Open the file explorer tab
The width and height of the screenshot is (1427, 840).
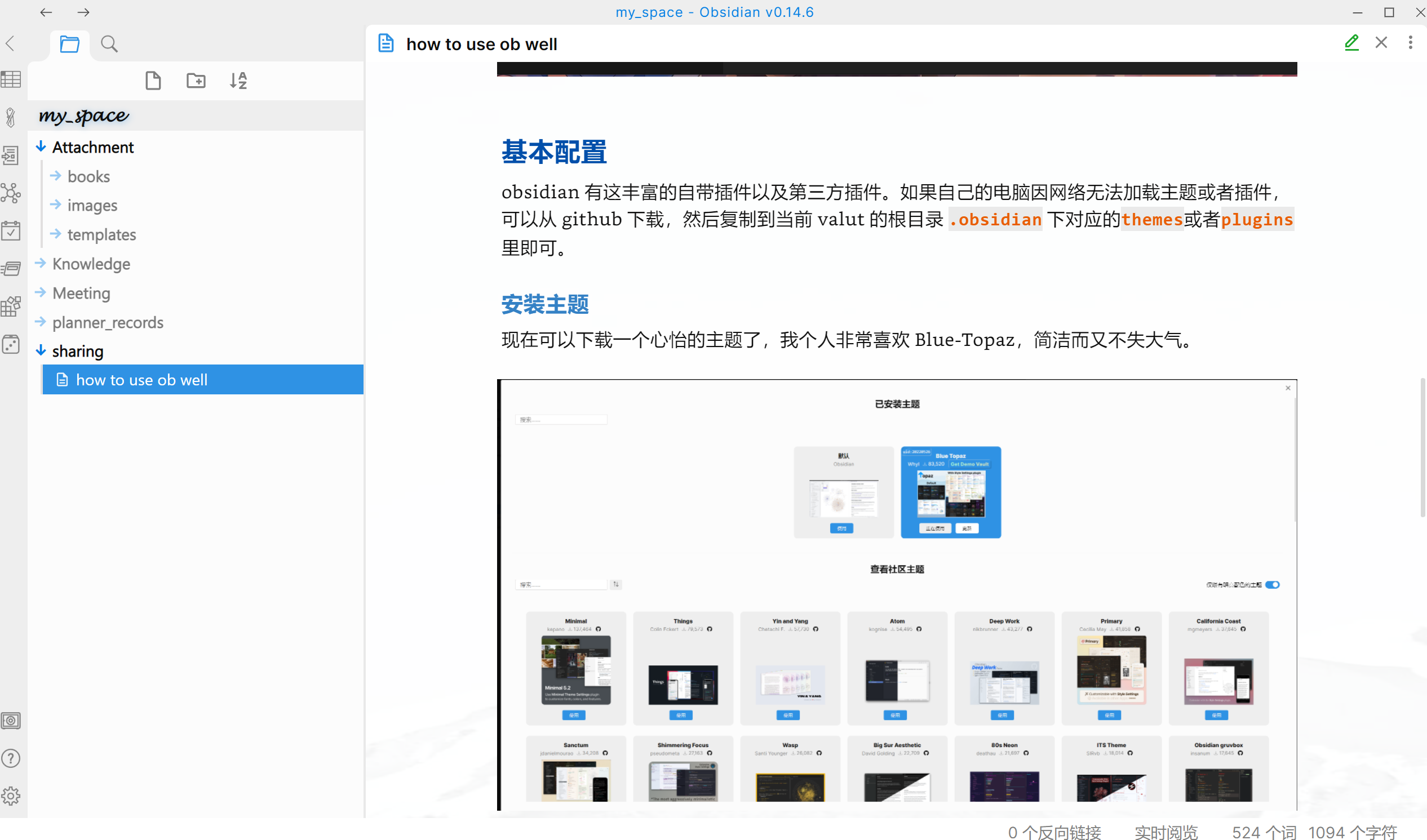(x=69, y=43)
